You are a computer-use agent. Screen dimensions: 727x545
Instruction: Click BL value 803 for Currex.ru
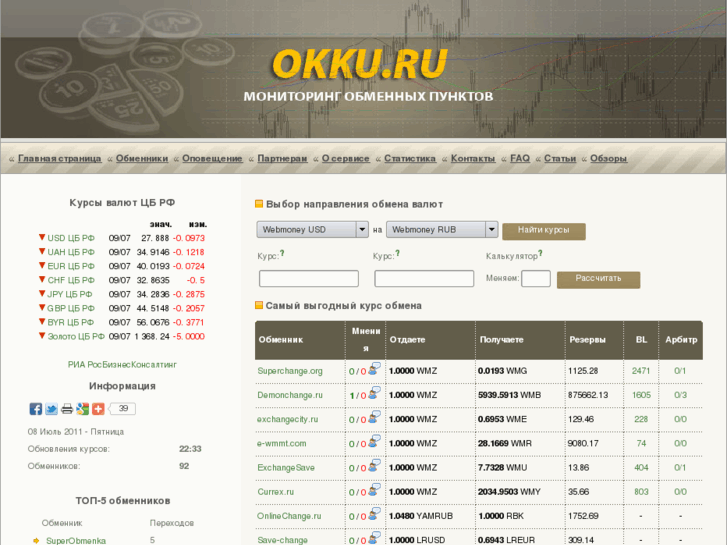(641, 492)
